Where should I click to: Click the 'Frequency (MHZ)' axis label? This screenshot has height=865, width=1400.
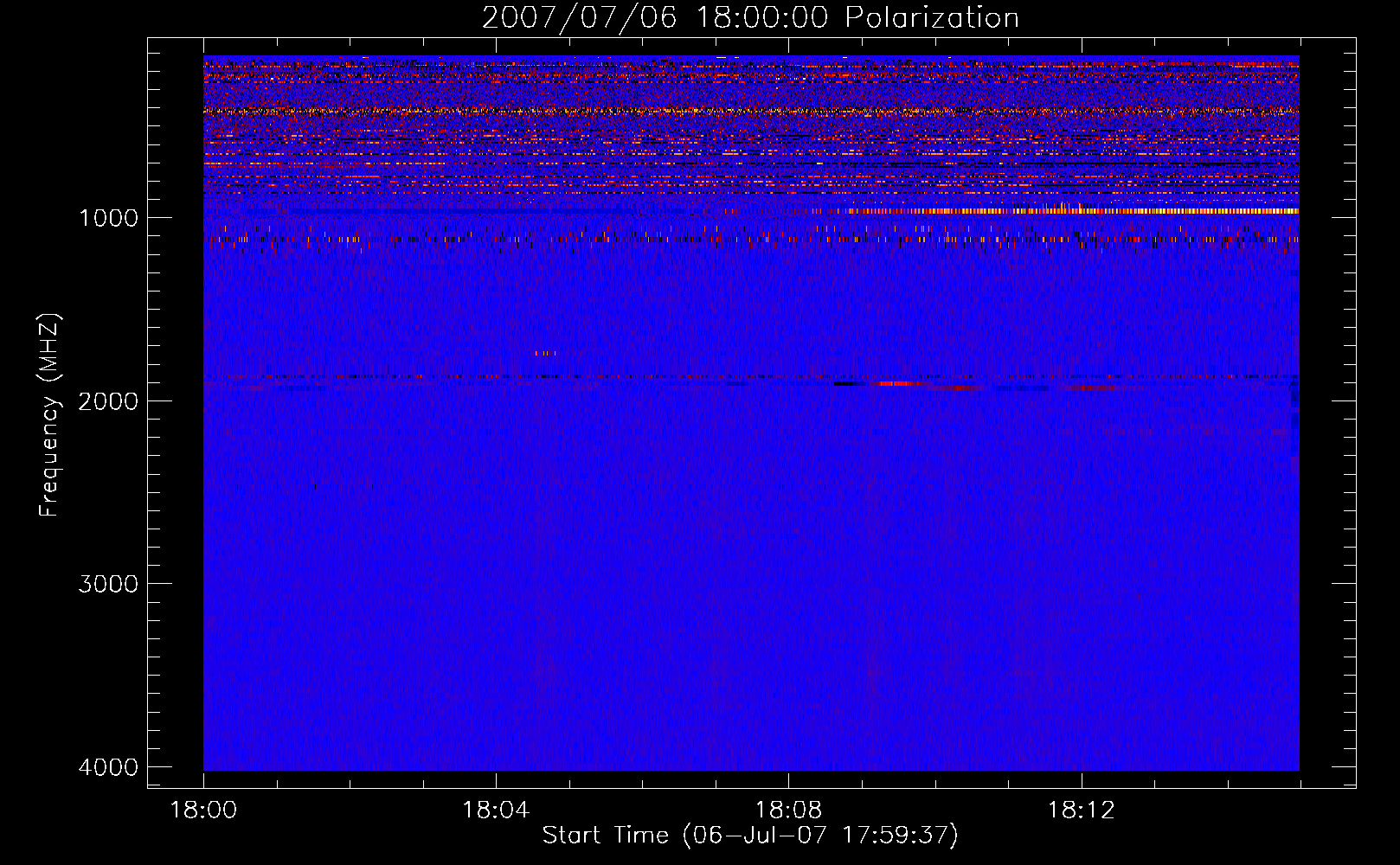coord(49,415)
